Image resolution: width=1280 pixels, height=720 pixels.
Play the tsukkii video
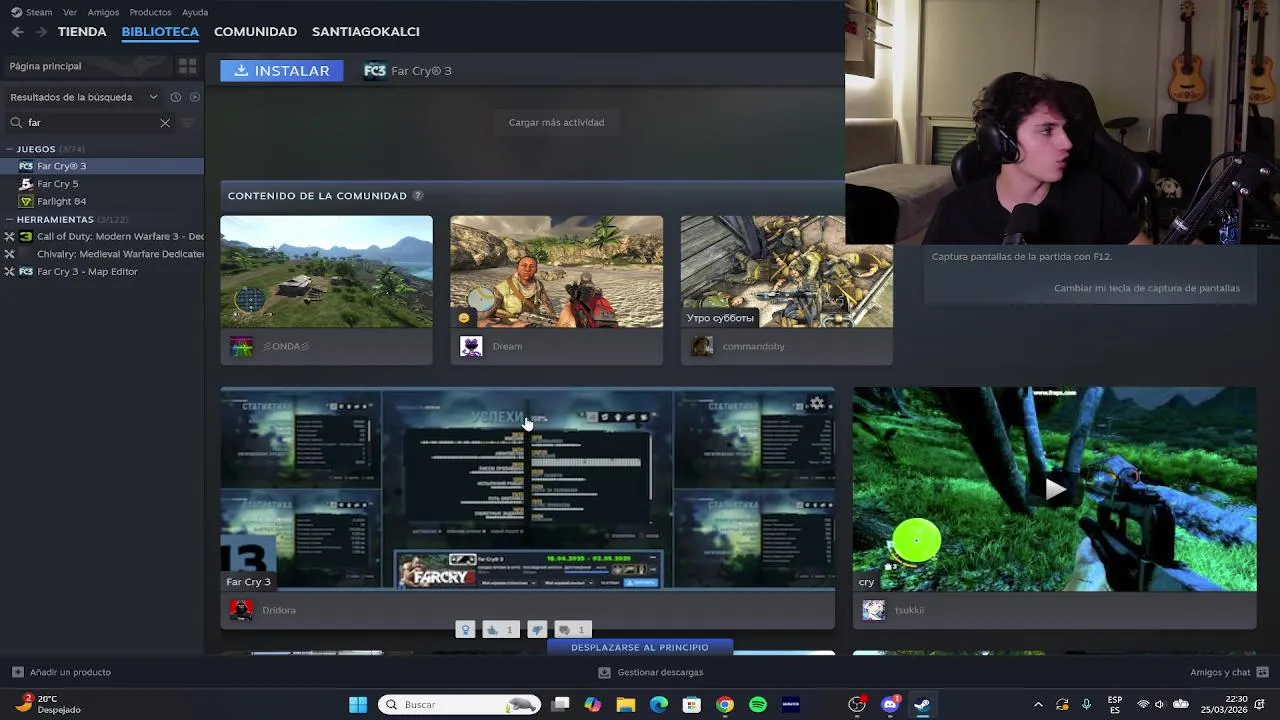(1054, 489)
